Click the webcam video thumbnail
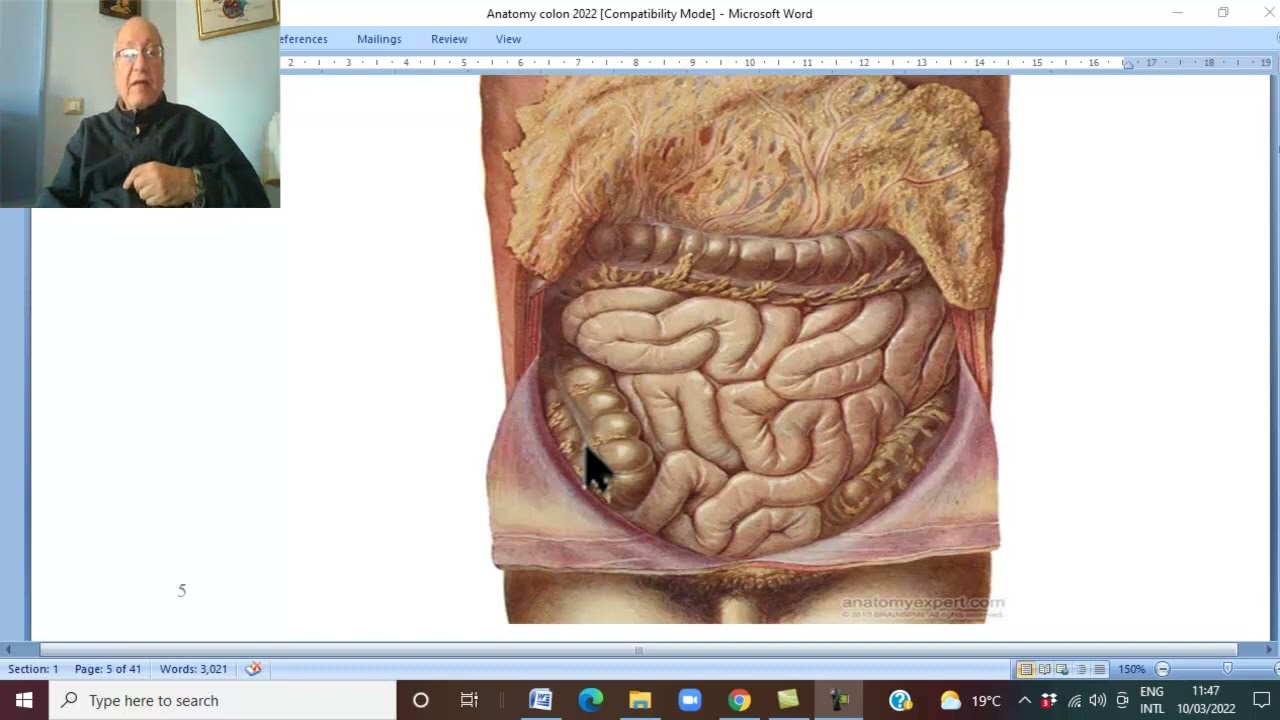This screenshot has height=720, width=1280. (140, 104)
